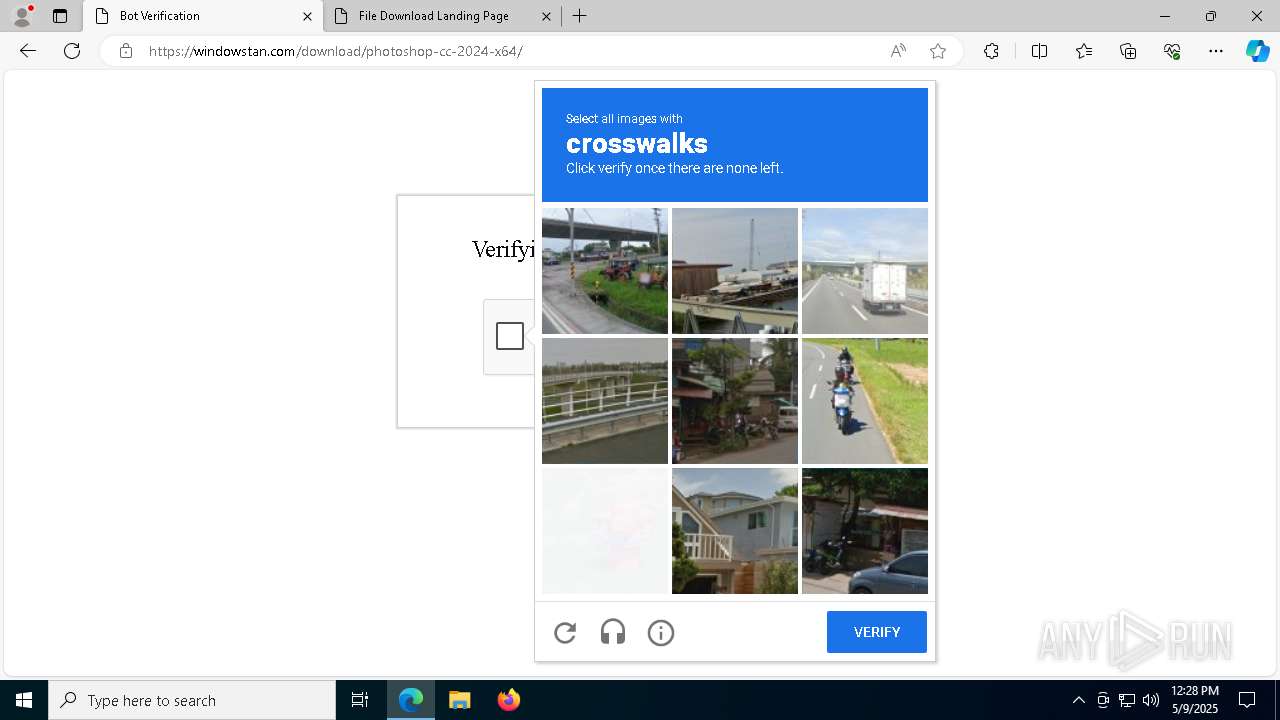This screenshot has height=720, width=1280.
Task: Open Copilot sidebar icon
Action: (1257, 51)
